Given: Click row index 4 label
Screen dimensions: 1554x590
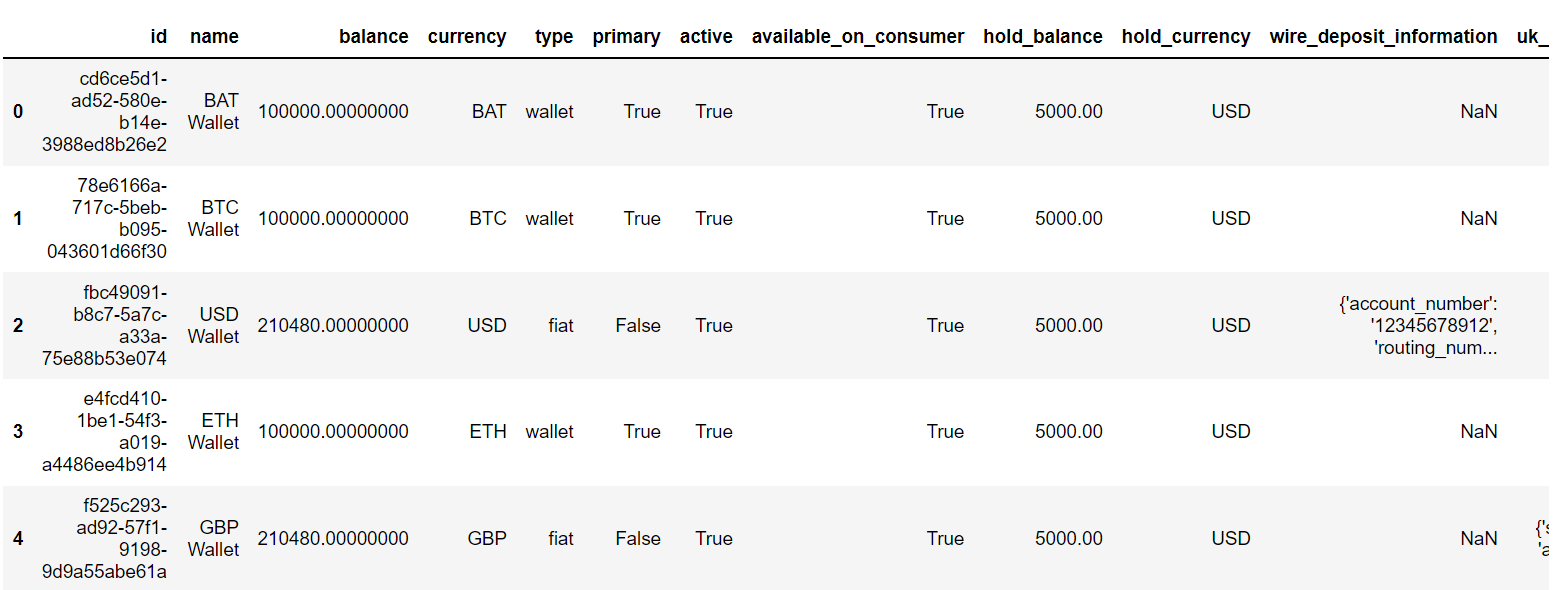Looking at the screenshot, I should point(17,539).
